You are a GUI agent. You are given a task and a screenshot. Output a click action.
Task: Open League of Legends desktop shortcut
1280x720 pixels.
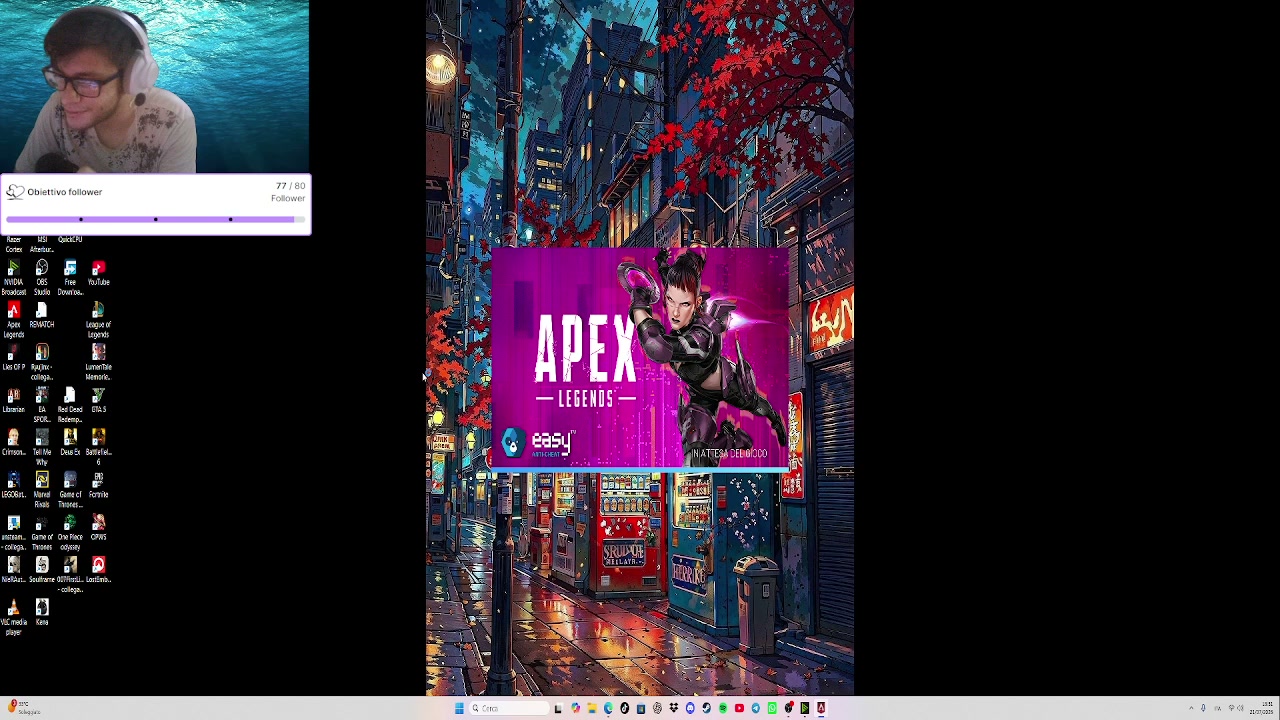(x=98, y=321)
